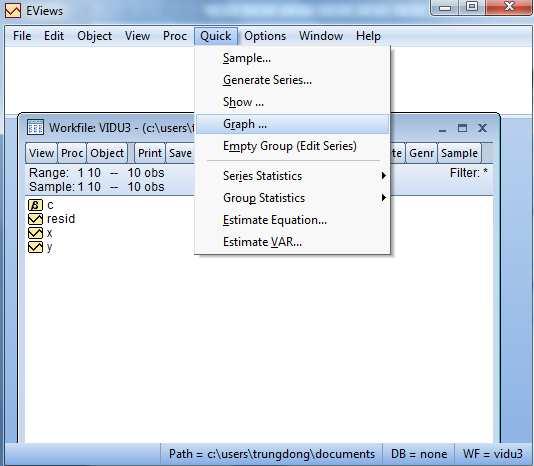The height and width of the screenshot is (466, 534).
Task: Select the y series icon
Action: (x=35, y=247)
